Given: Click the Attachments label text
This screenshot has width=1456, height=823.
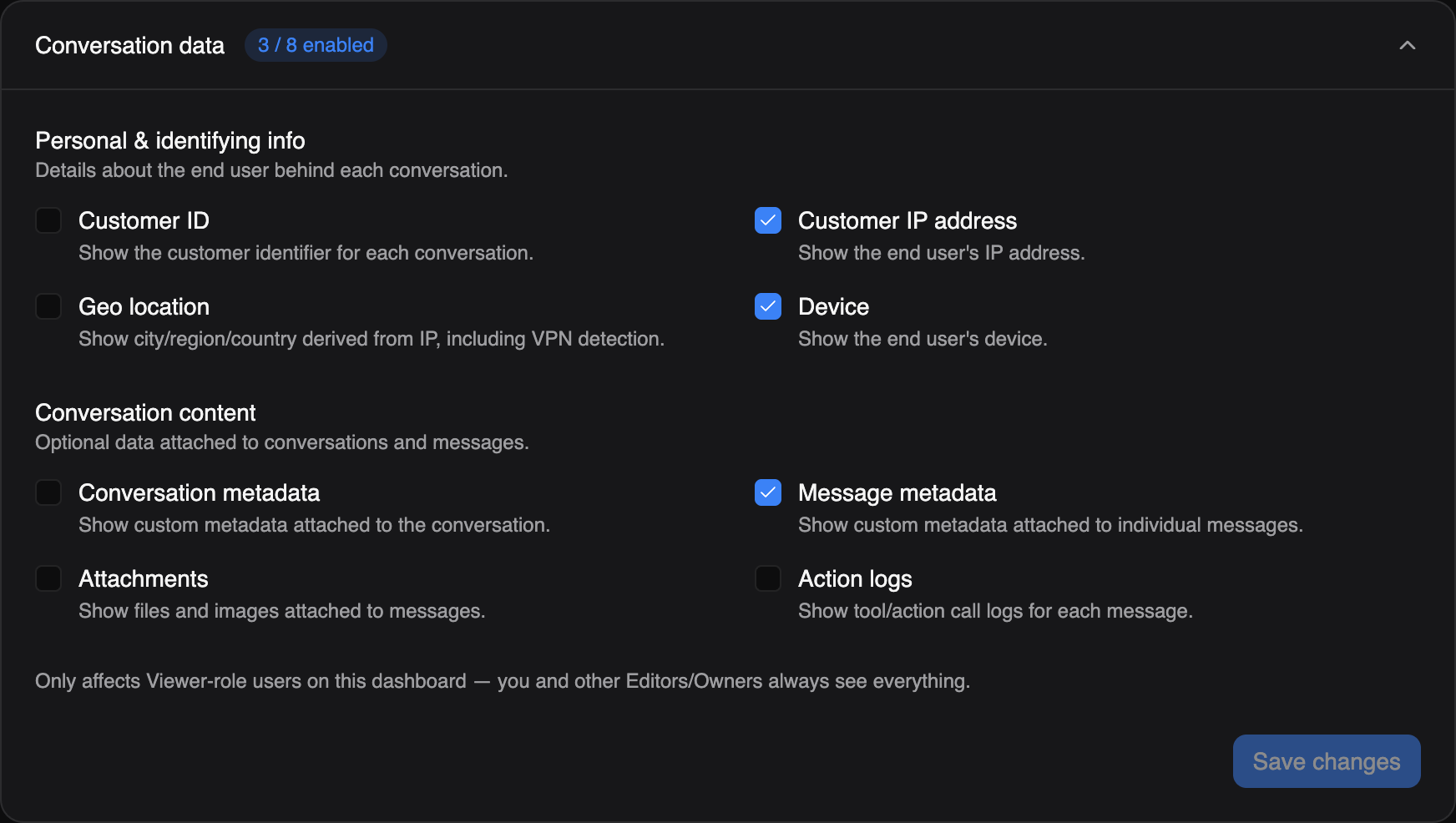Looking at the screenshot, I should point(144,578).
